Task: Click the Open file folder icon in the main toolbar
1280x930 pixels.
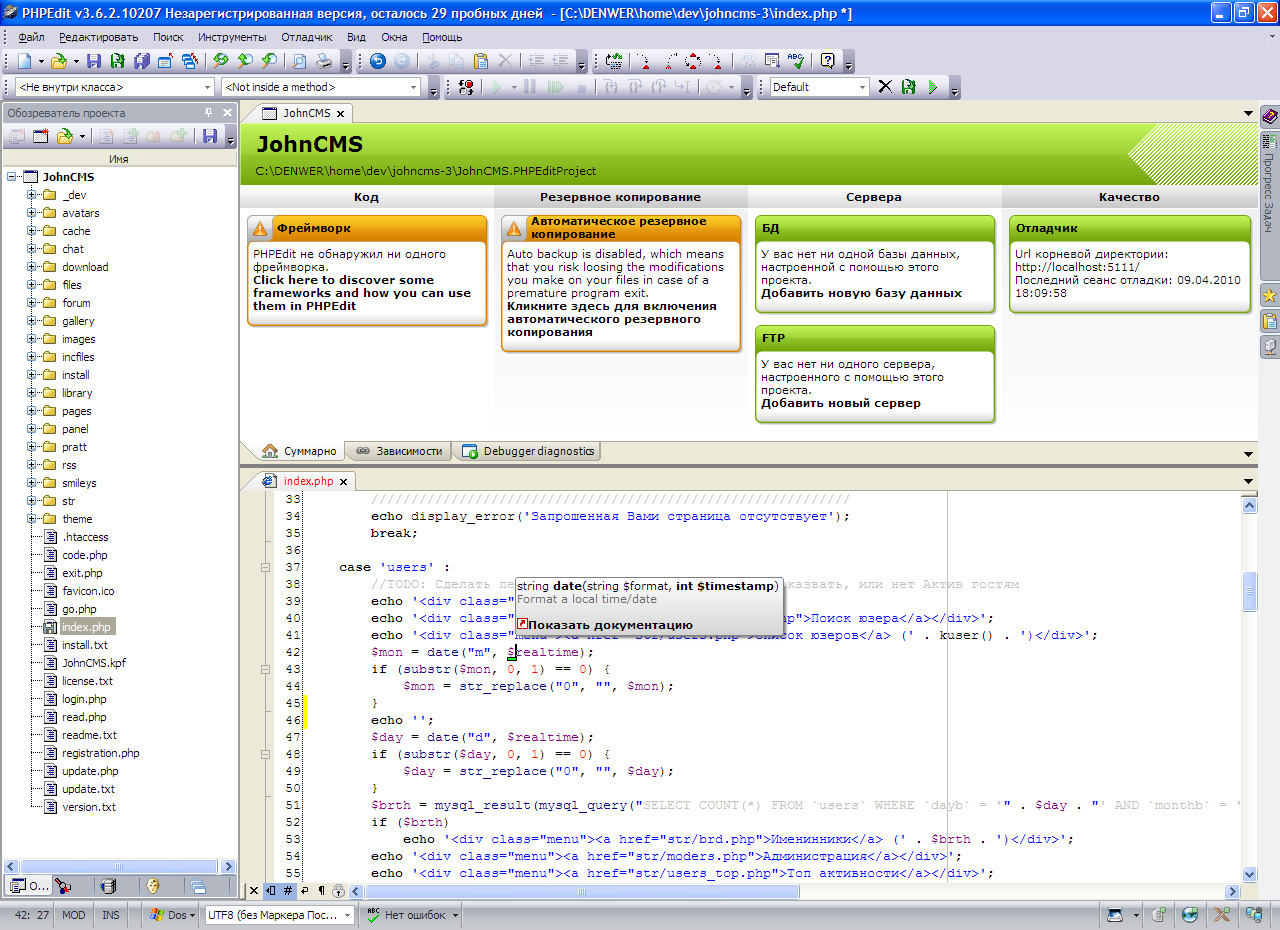Action: pyautogui.click(x=59, y=61)
